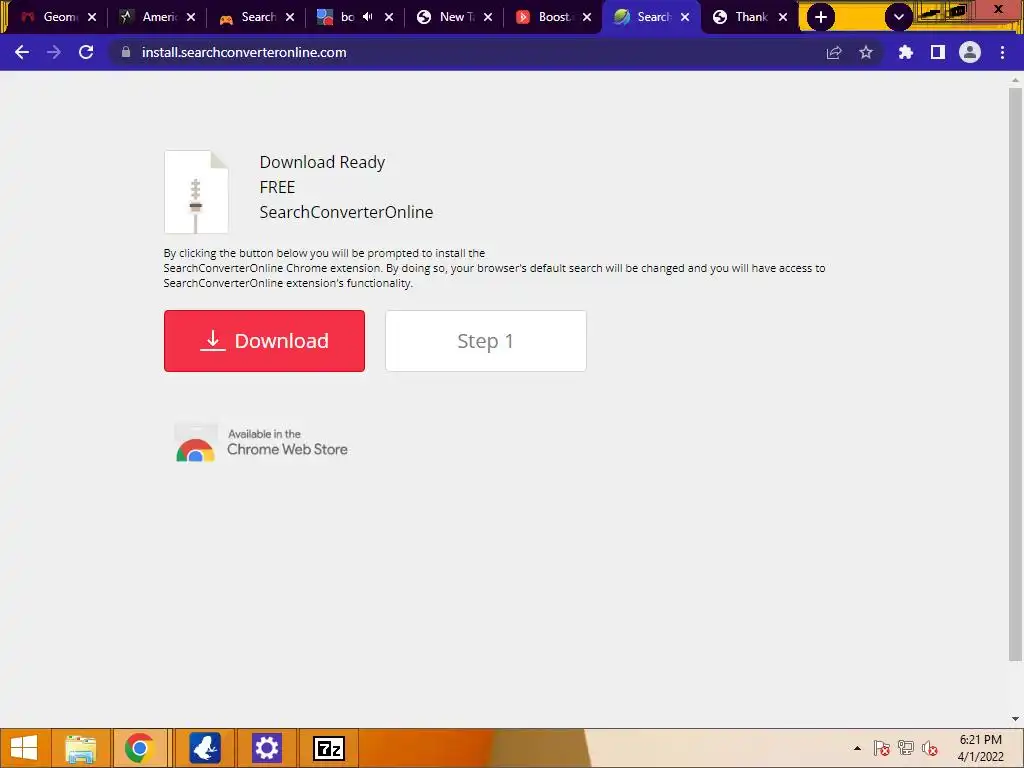Click the page vertical scrollbar

[1015, 374]
